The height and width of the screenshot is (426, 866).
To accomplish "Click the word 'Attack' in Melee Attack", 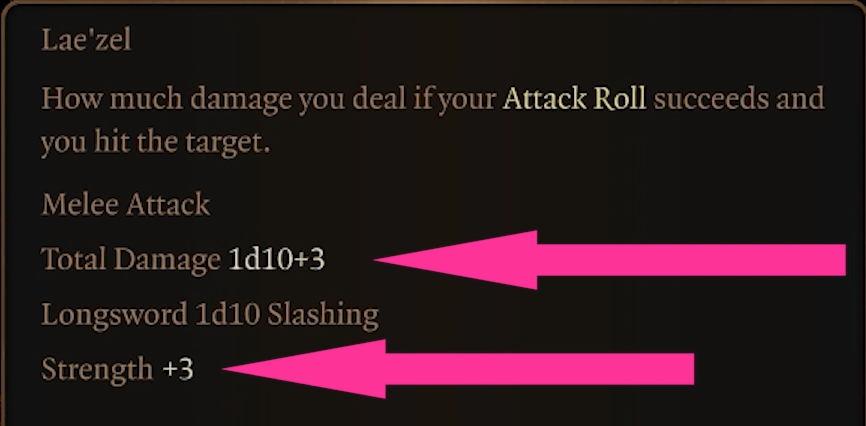I will tap(168, 204).
